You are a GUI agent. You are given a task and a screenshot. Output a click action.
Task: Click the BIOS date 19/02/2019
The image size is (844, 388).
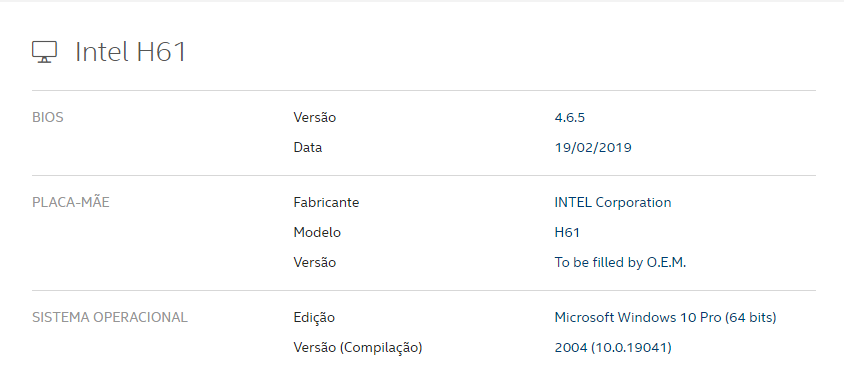click(593, 147)
